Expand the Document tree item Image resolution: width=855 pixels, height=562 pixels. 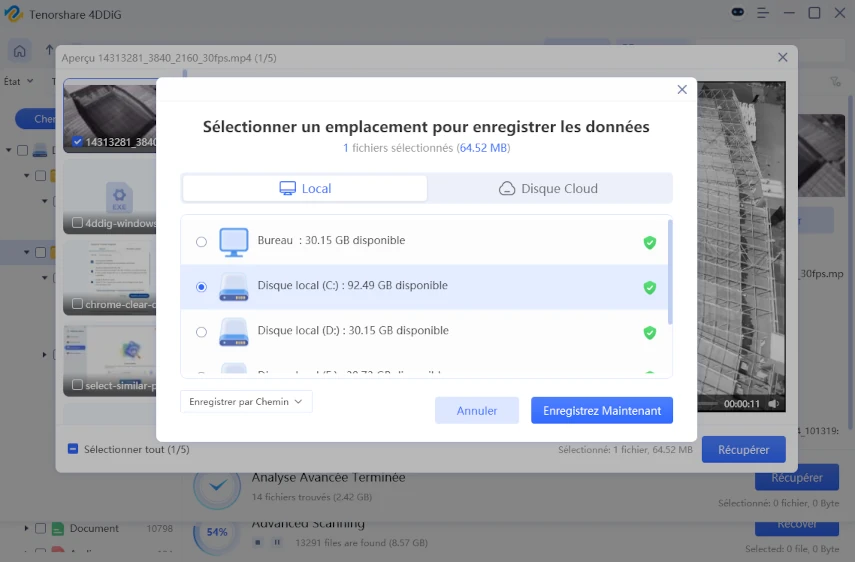click(x=26, y=528)
